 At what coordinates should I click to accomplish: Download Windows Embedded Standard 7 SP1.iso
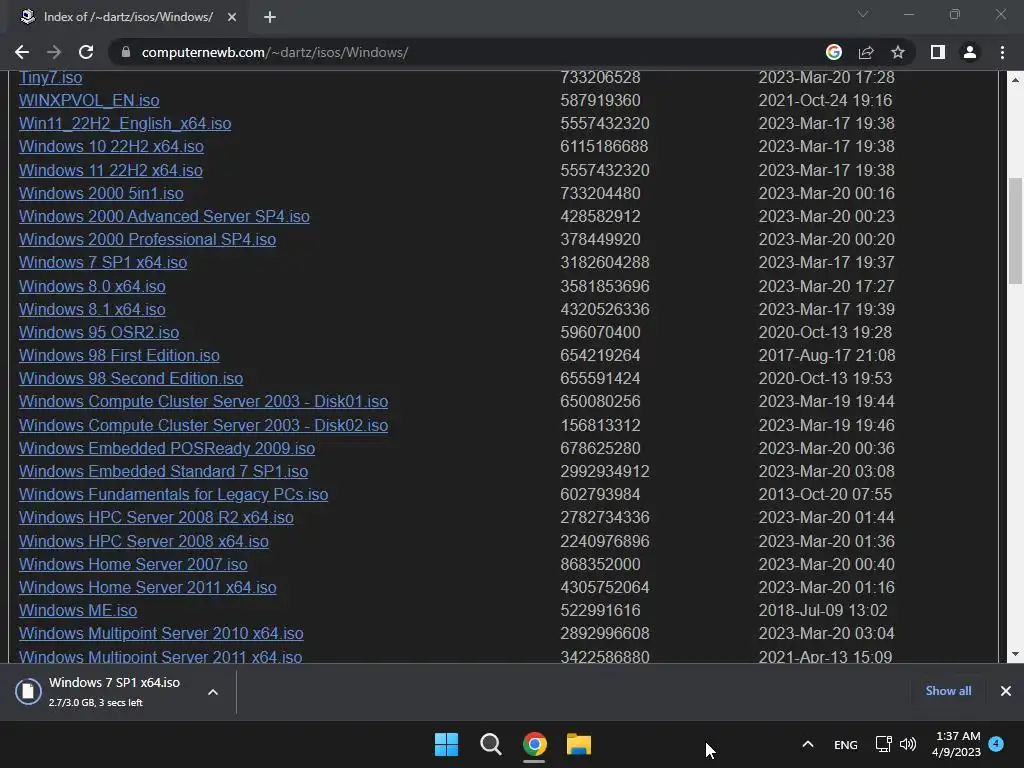[x=163, y=472]
